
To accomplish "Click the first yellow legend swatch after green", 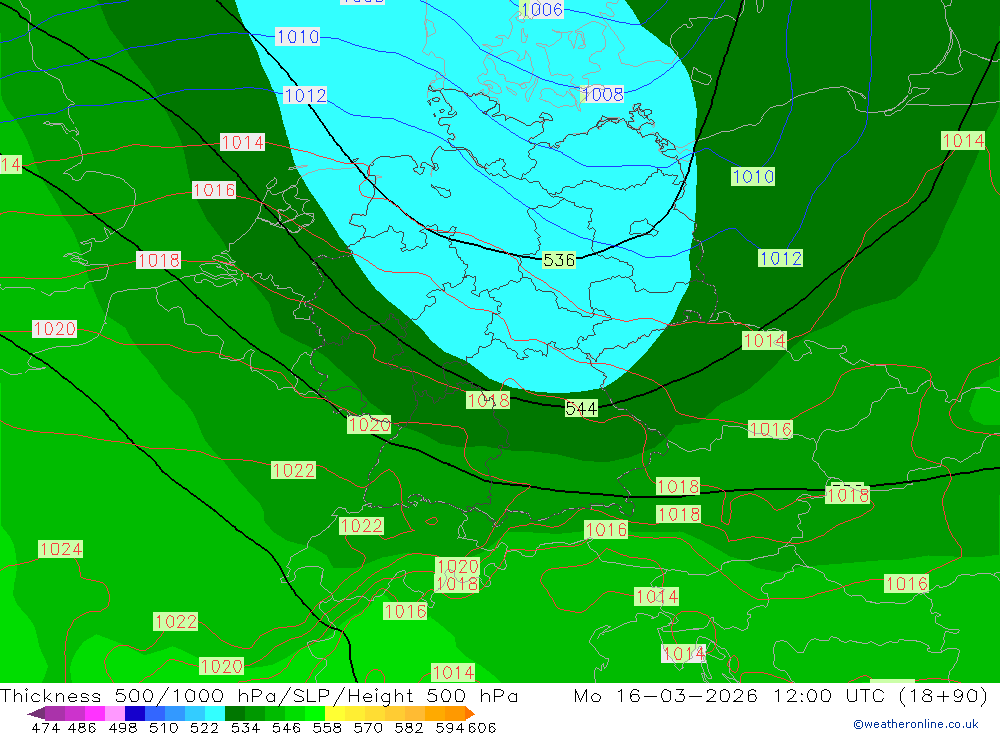I will point(335,713).
